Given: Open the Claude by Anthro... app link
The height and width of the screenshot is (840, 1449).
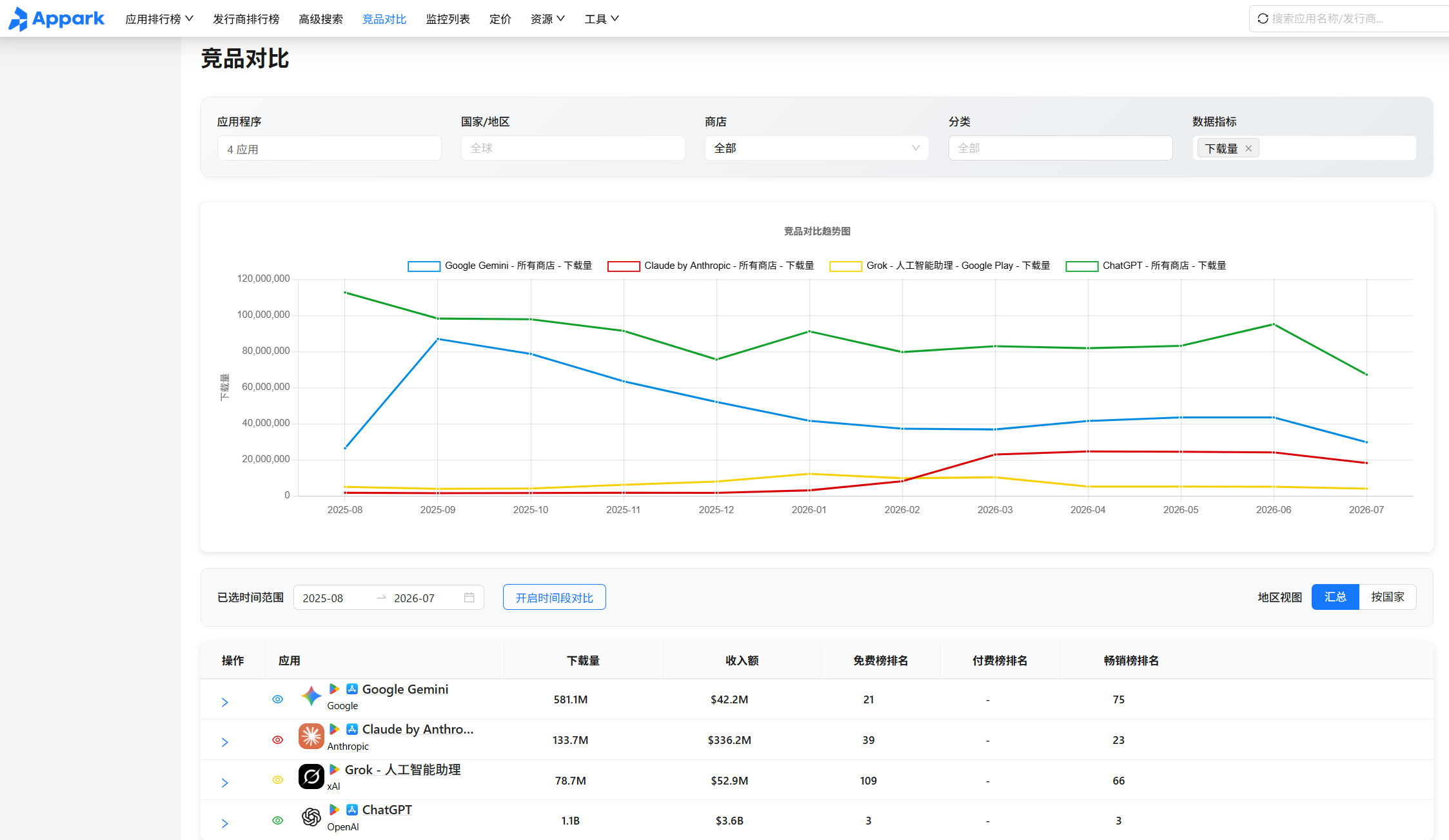Looking at the screenshot, I should (418, 729).
